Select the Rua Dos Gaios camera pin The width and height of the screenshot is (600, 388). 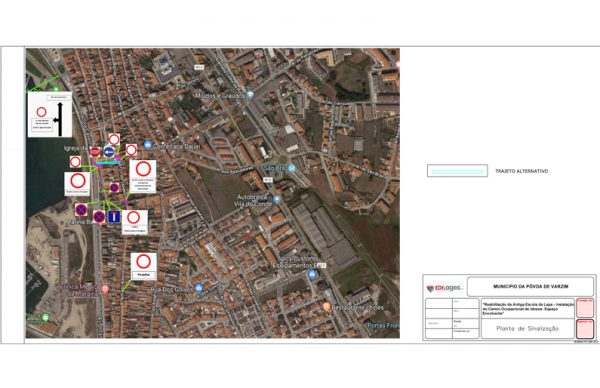(198, 288)
